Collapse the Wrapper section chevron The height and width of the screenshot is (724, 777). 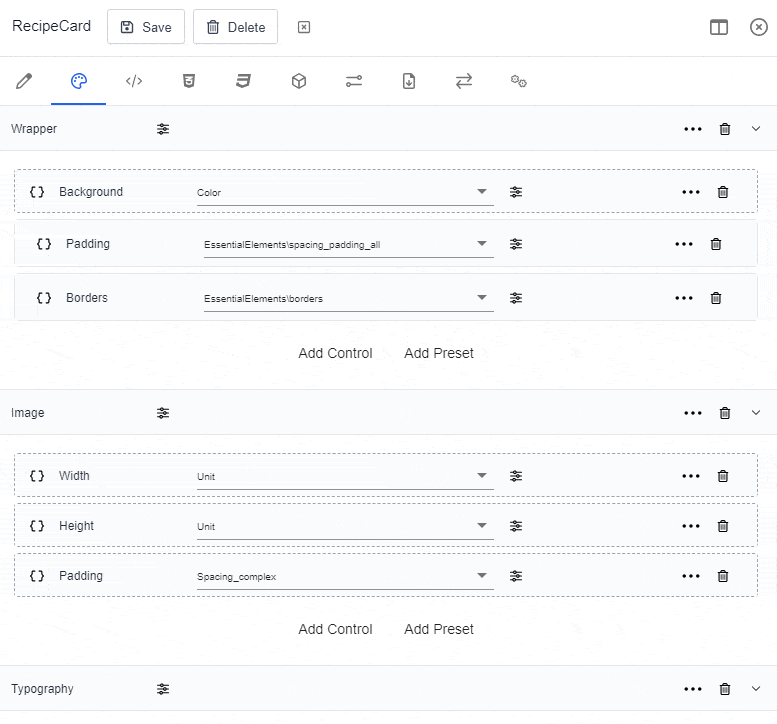756,129
